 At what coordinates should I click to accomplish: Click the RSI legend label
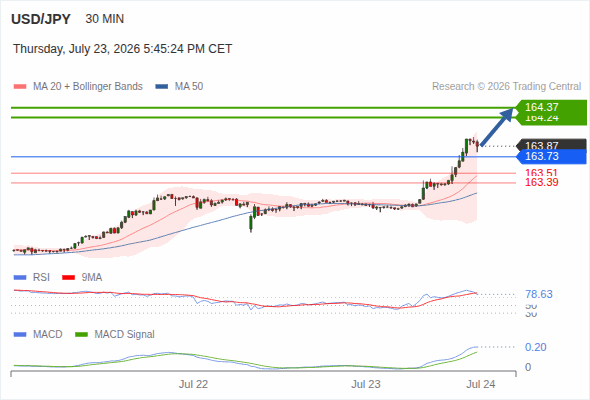point(41,277)
